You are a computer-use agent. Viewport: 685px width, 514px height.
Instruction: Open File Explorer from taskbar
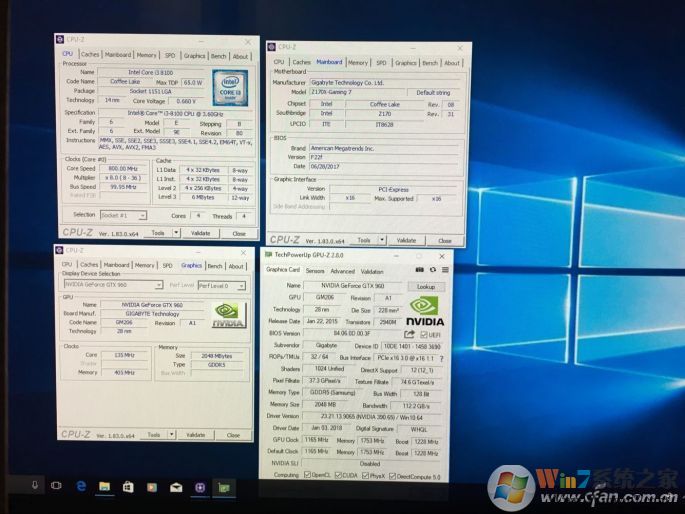coord(104,486)
